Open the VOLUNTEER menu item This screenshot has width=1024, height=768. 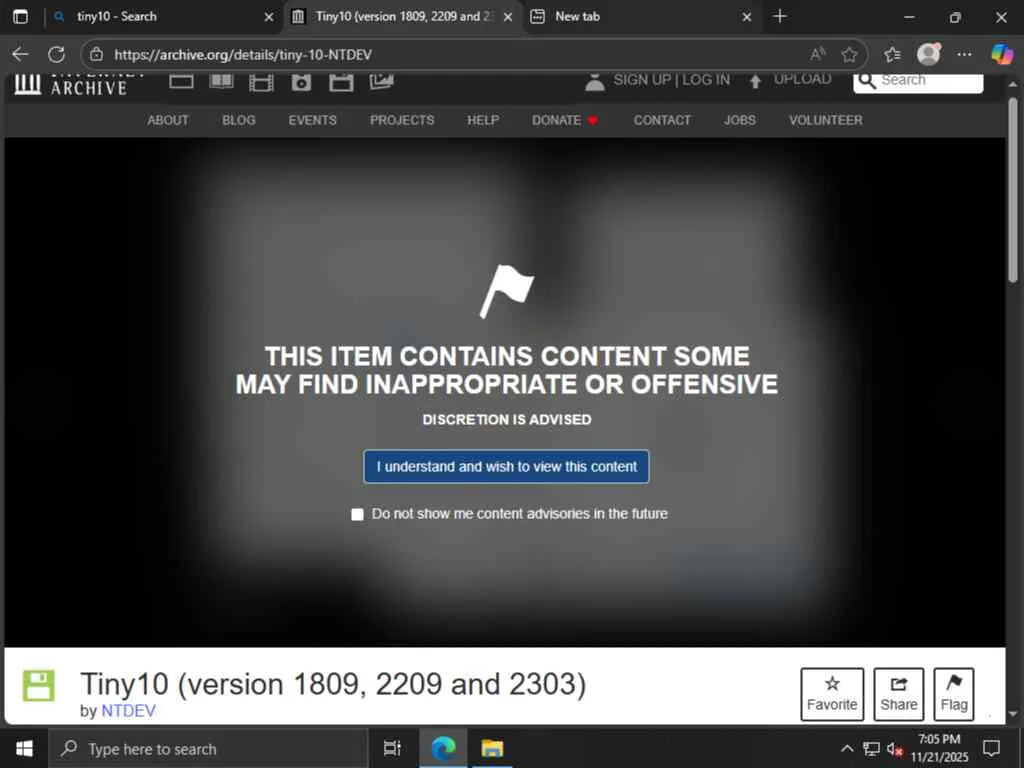(825, 120)
